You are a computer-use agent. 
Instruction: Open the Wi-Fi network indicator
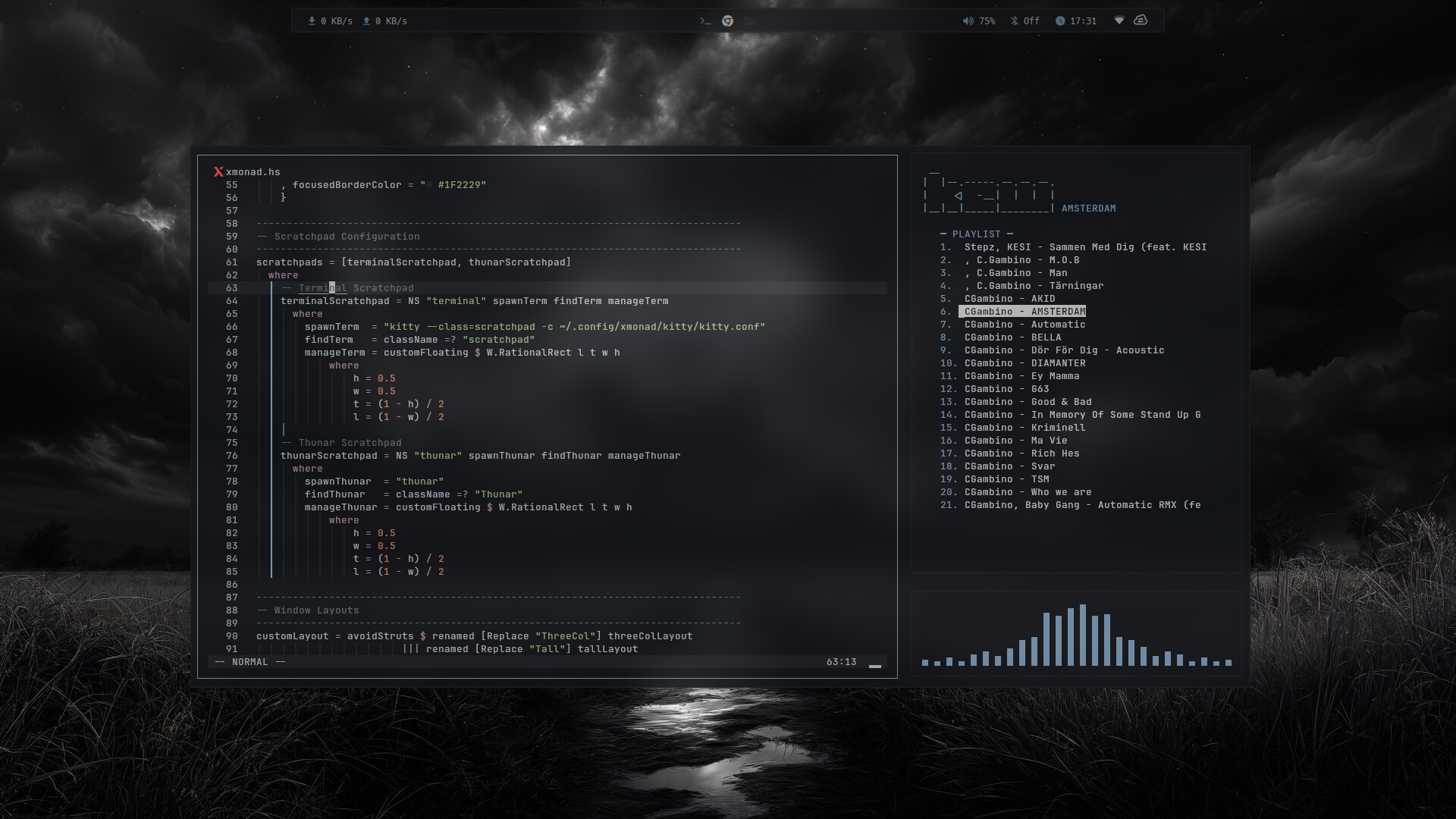click(1119, 20)
